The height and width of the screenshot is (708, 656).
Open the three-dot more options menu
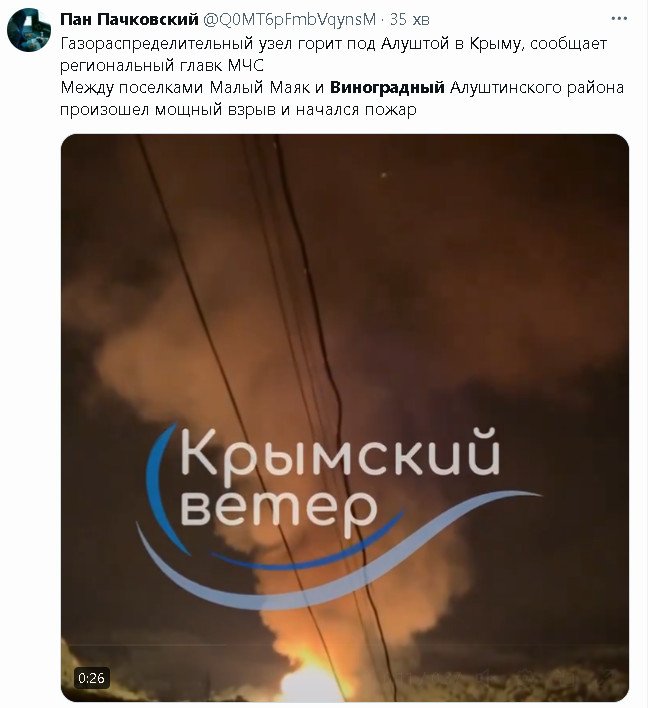point(619,19)
